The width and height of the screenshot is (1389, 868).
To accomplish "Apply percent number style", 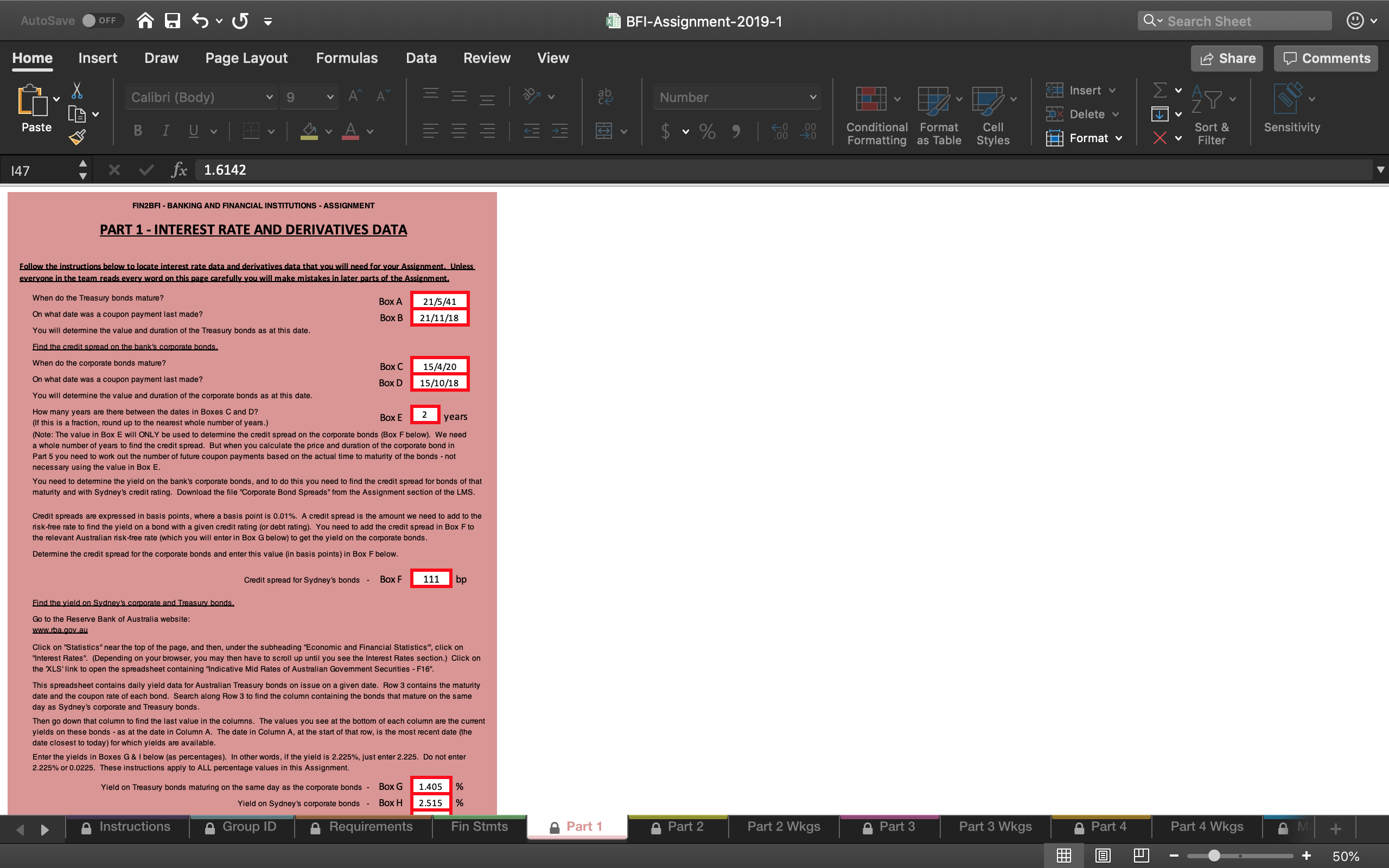I will 707,131.
